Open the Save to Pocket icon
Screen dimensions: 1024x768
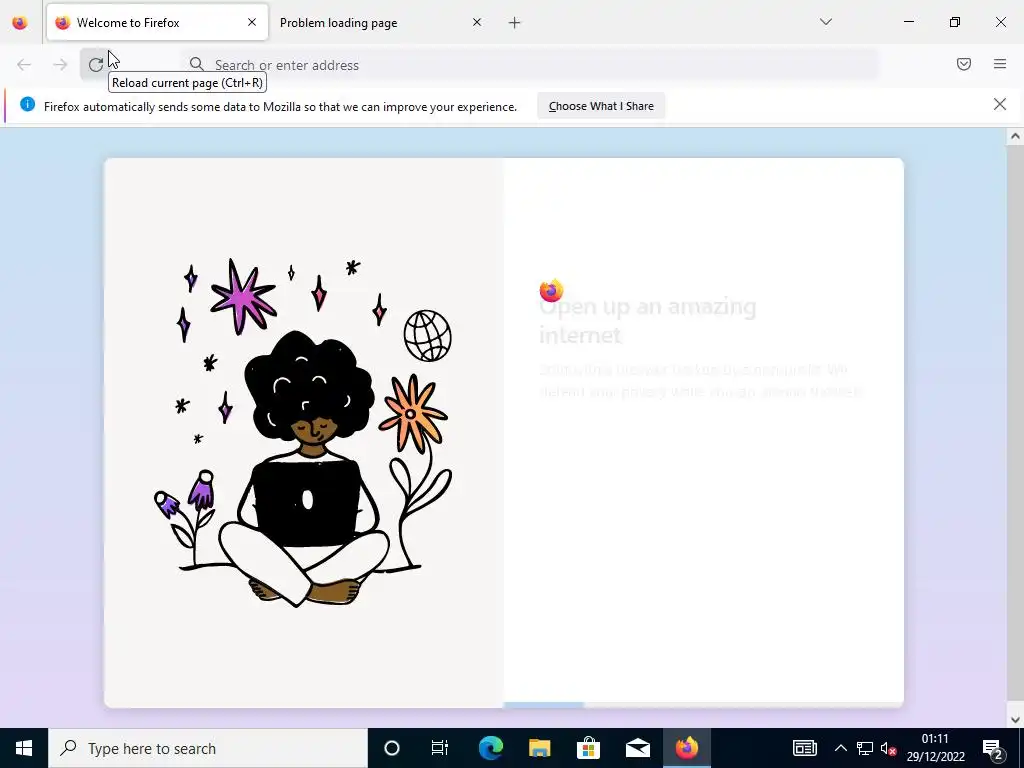964,64
